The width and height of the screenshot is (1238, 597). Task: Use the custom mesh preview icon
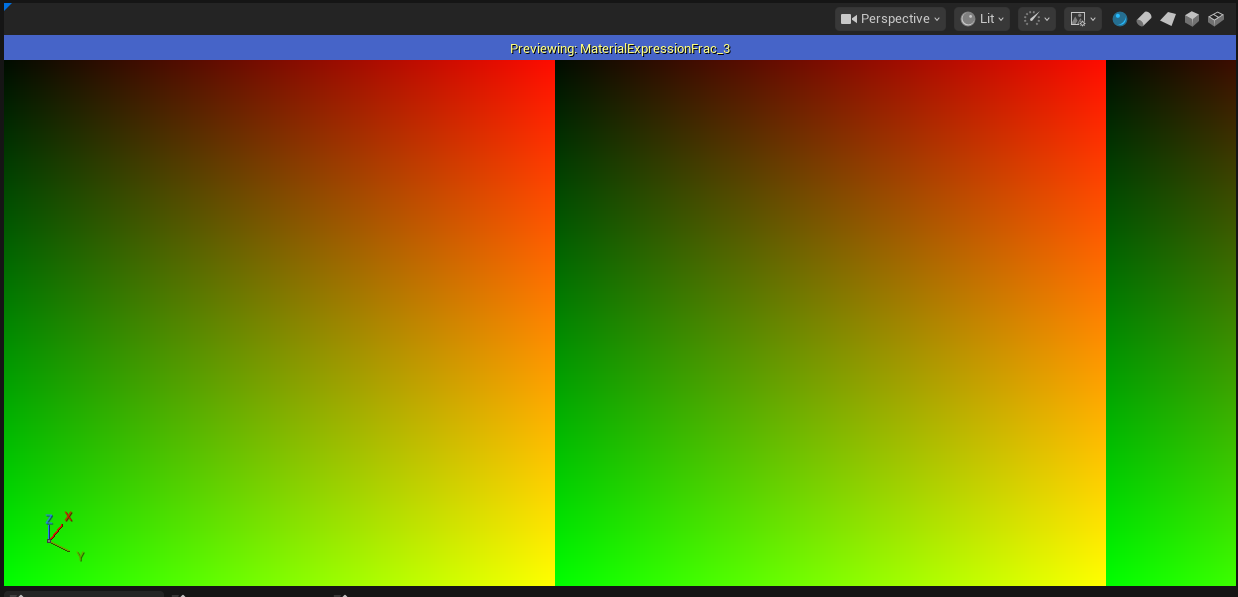click(1216, 19)
